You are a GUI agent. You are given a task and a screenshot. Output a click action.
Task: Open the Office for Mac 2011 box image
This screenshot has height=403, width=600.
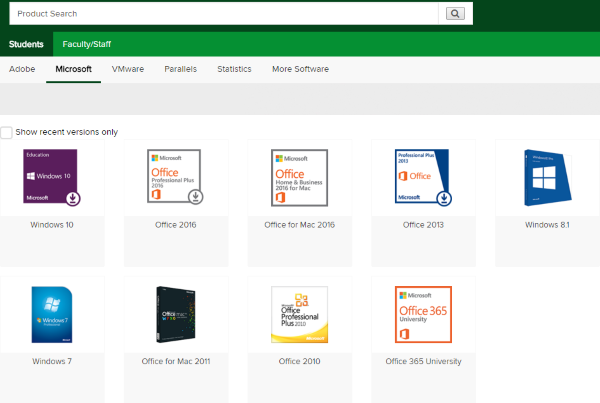(x=176, y=315)
